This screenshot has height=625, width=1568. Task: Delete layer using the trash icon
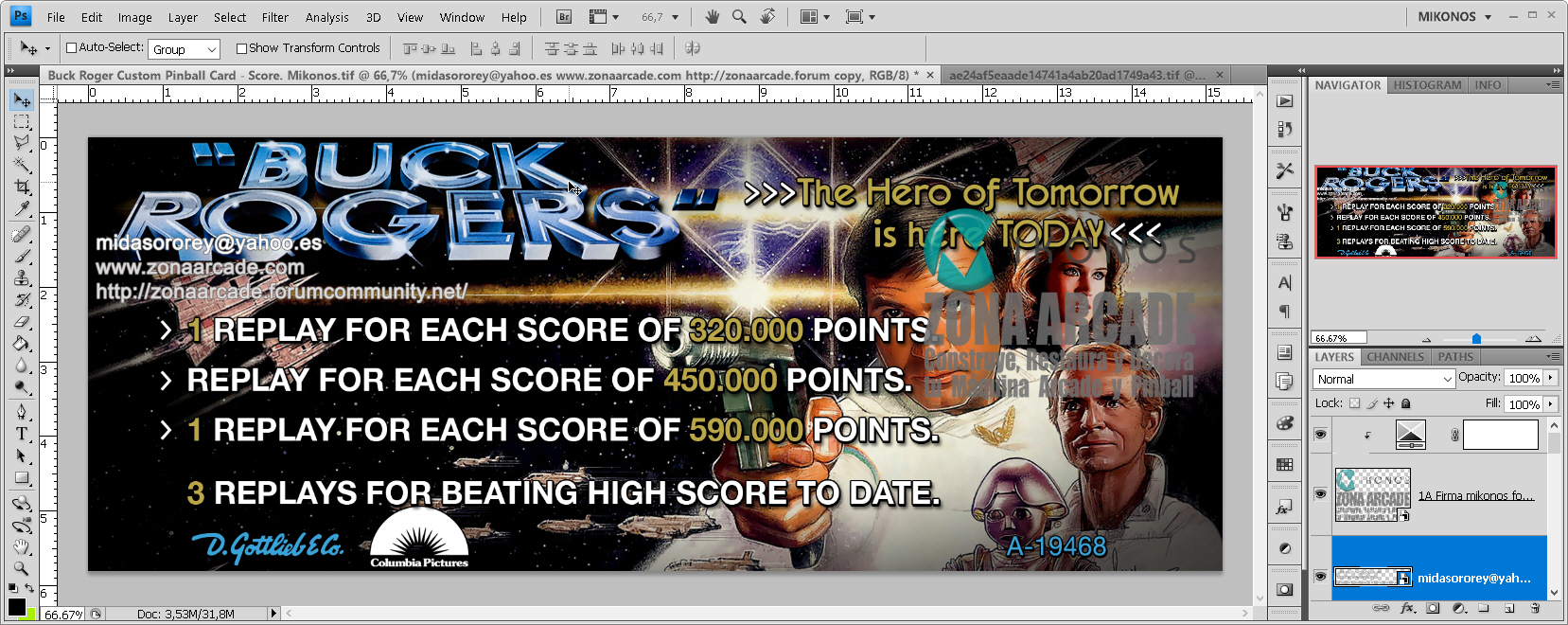click(1535, 608)
